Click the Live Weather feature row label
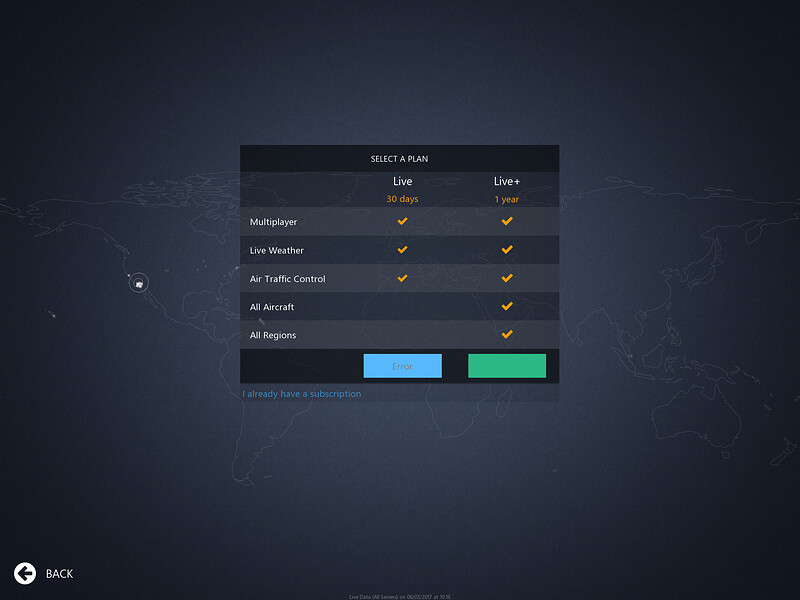 point(277,251)
